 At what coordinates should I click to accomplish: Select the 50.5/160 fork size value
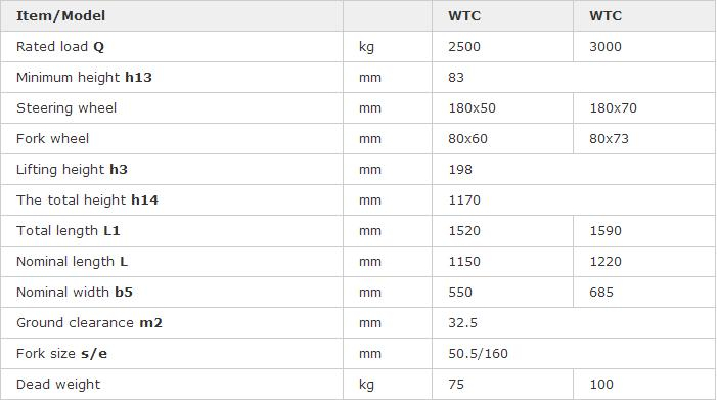pyautogui.click(x=478, y=353)
